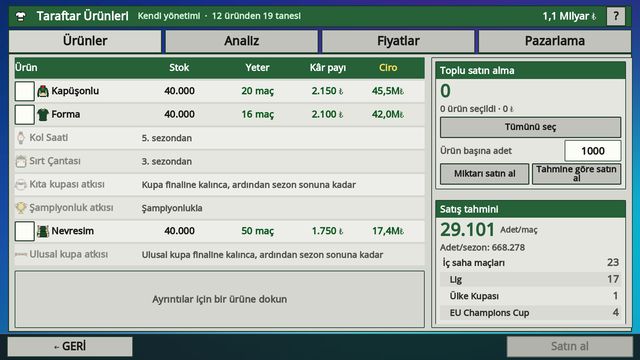Click Kapüşonlu turnover value 45,5M
640x360 pixels.
388,91
